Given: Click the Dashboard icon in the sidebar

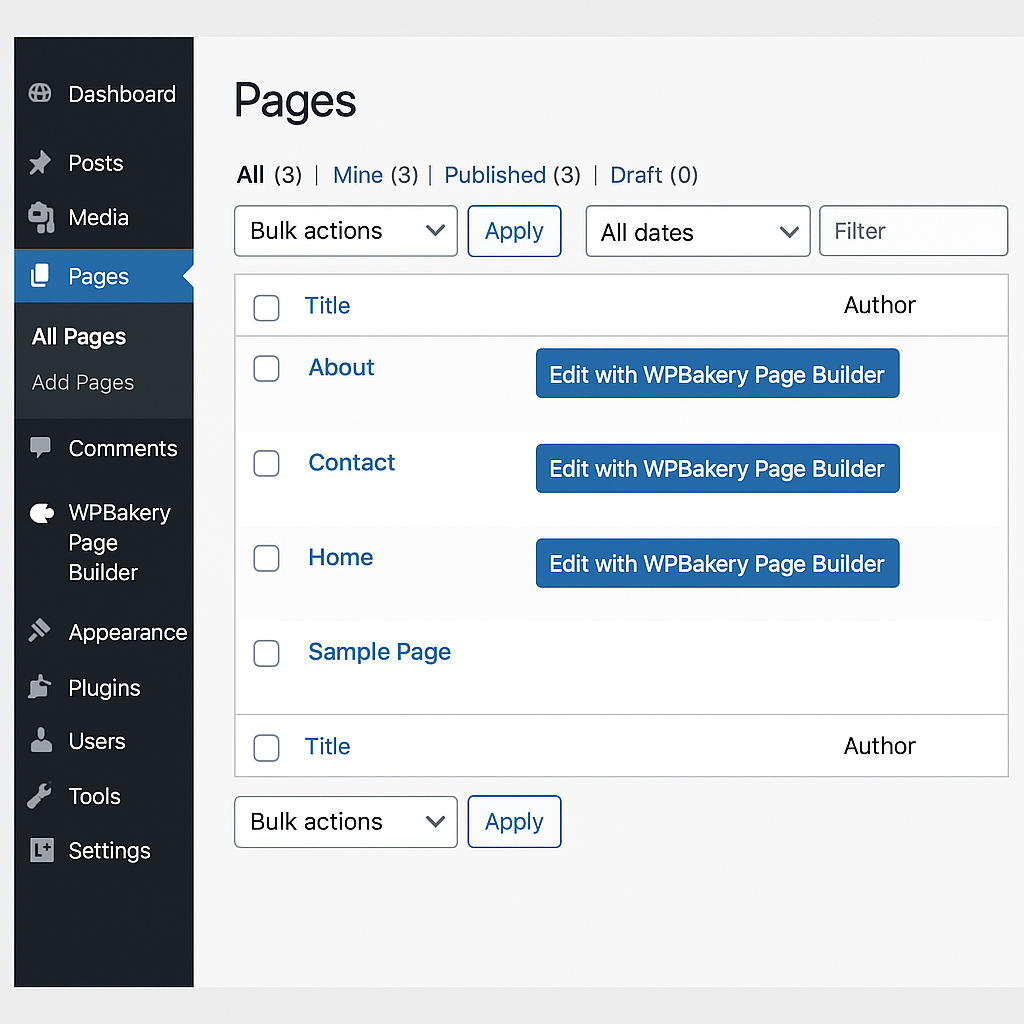Looking at the screenshot, I should coord(40,93).
